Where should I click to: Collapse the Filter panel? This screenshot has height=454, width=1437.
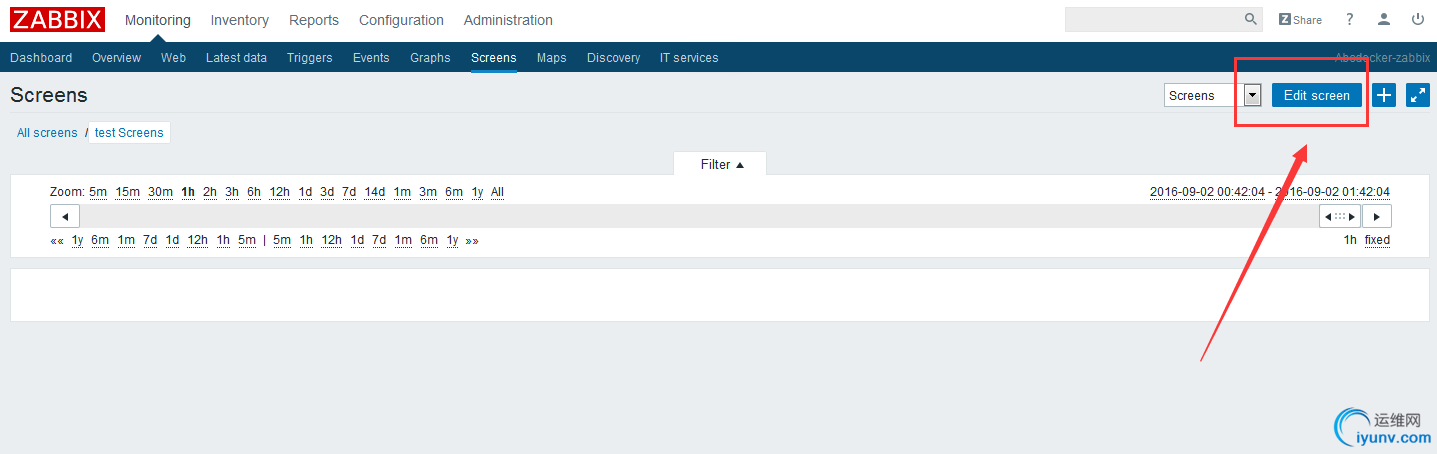721,164
